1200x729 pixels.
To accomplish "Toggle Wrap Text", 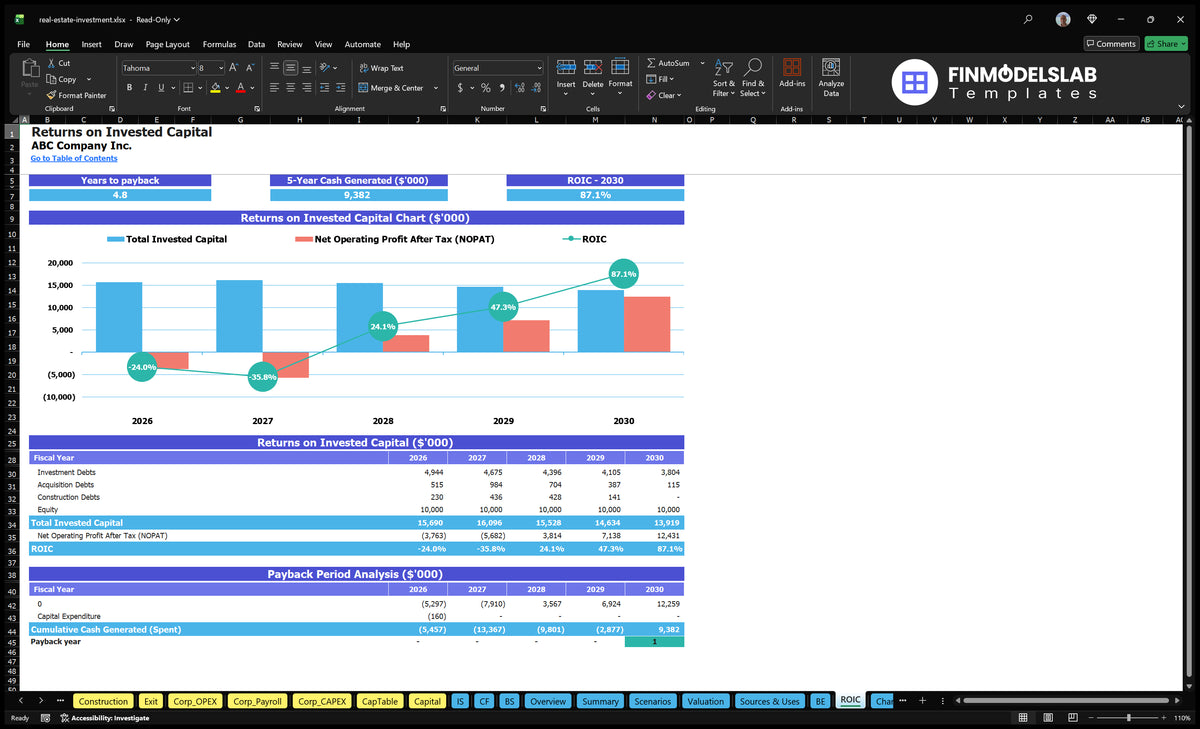I will [x=381, y=68].
